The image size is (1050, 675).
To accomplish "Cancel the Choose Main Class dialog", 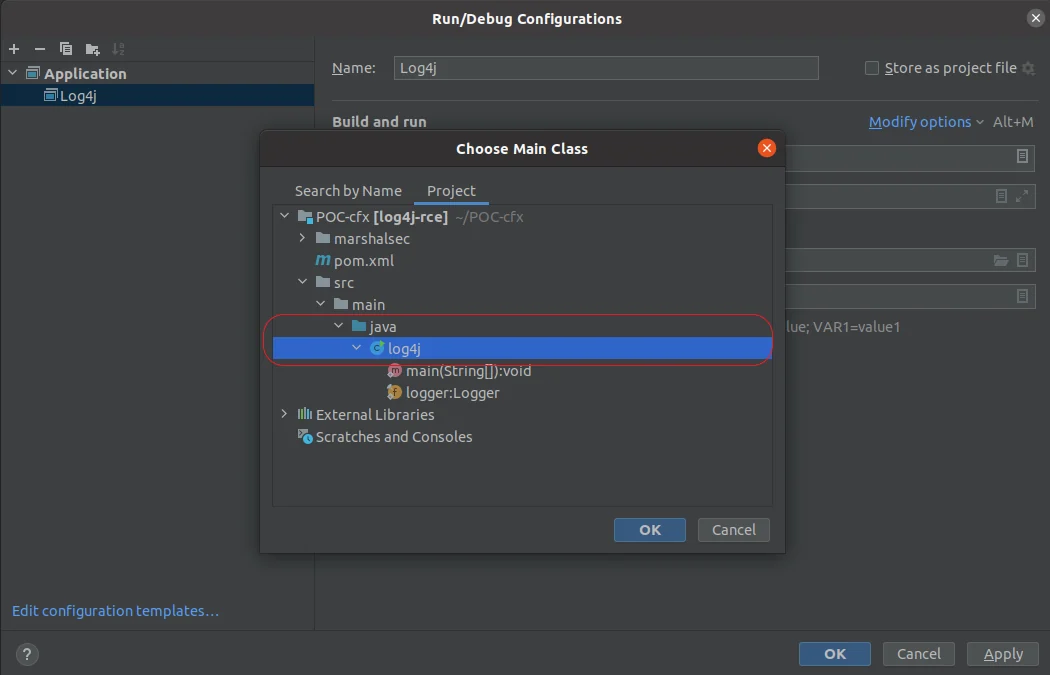I will [733, 530].
